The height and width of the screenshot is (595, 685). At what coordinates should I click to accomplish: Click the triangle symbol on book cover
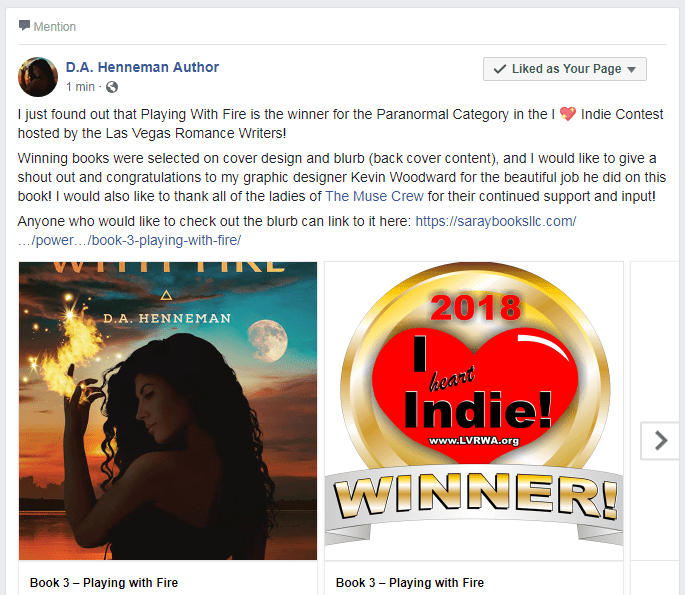166,296
